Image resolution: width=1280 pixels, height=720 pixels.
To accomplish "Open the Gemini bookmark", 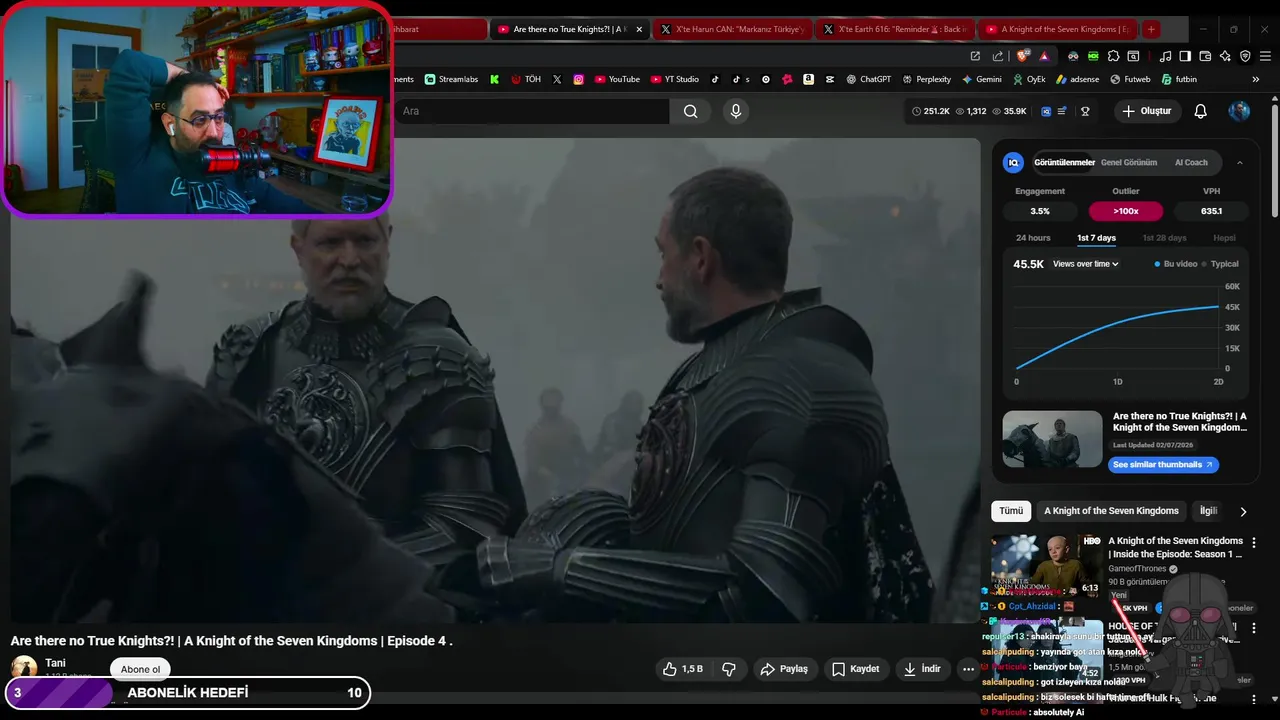I will pyautogui.click(x=982, y=79).
